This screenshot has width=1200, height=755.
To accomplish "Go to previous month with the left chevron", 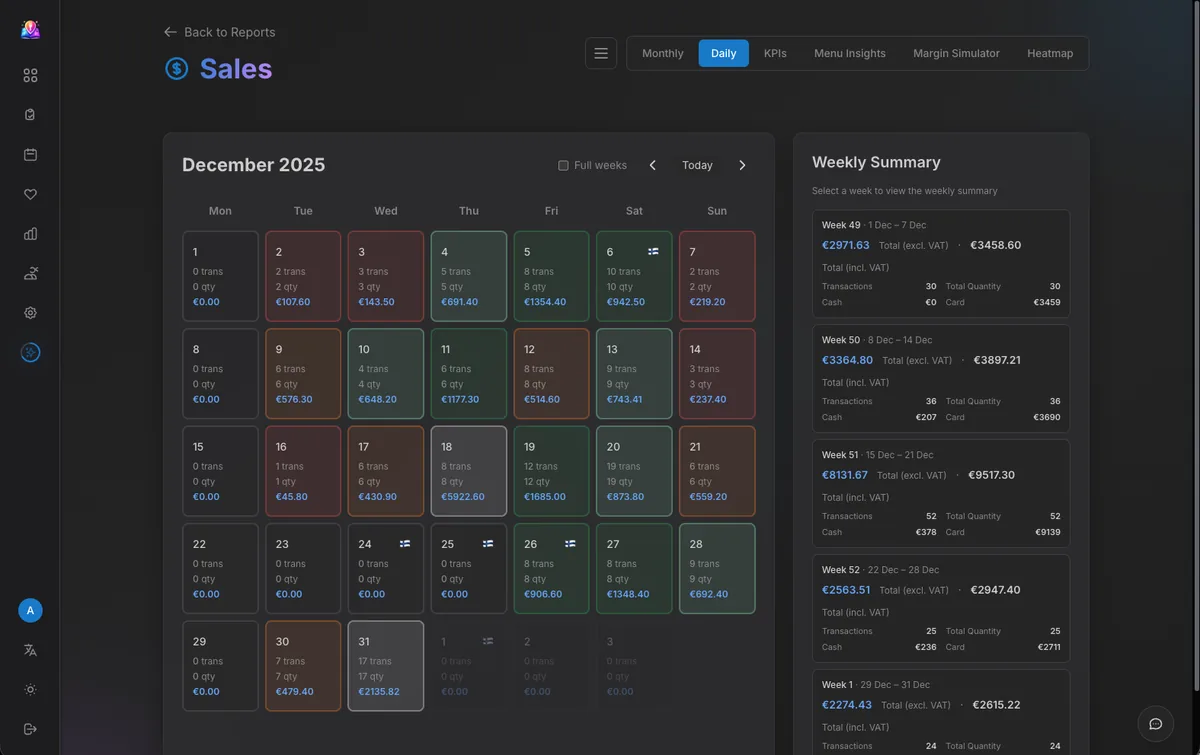I will pos(652,165).
